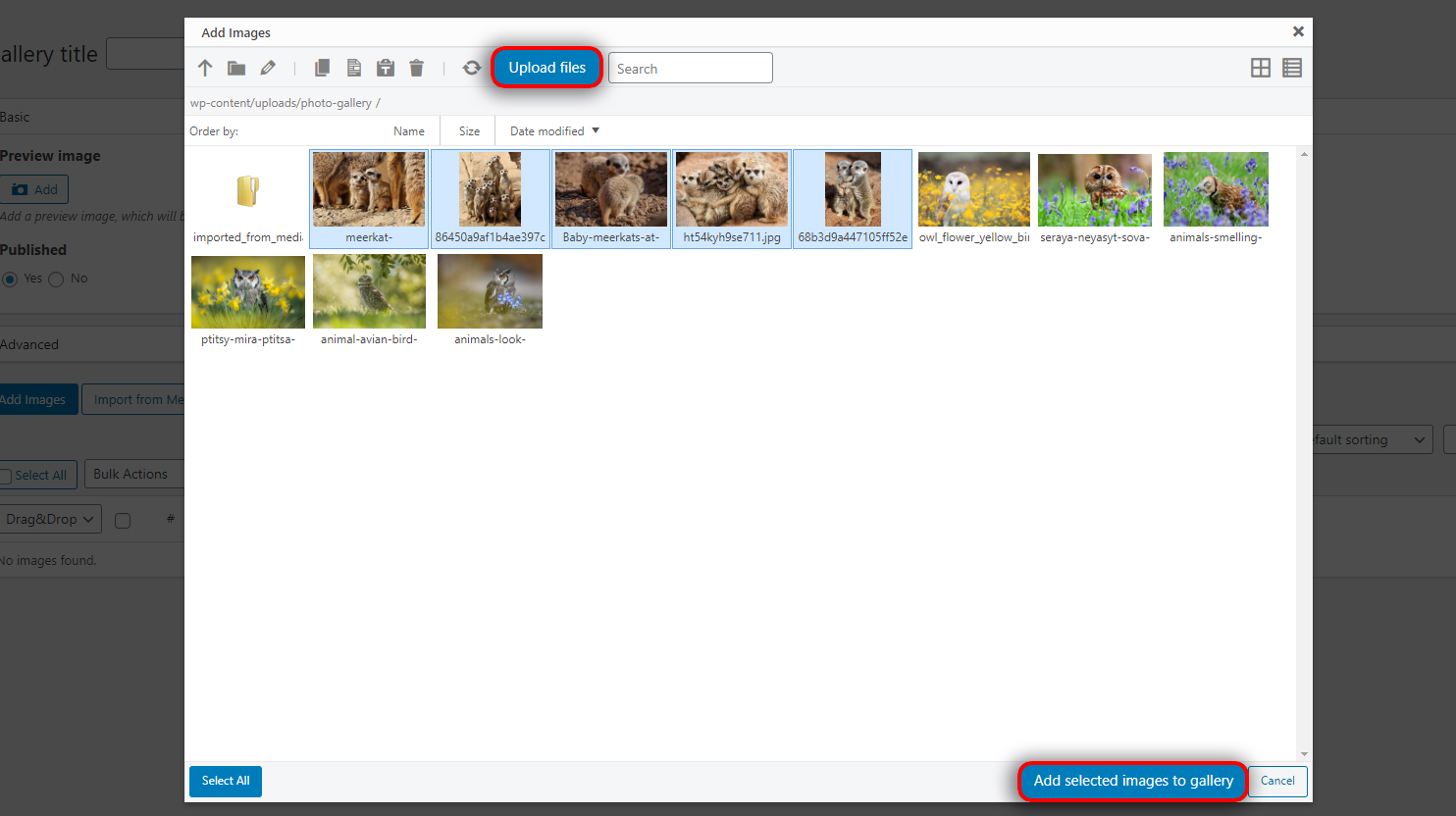The image size is (1456, 816).
Task: Select the ht54kyh9se711.jpg thumbnail
Action: pos(732,198)
